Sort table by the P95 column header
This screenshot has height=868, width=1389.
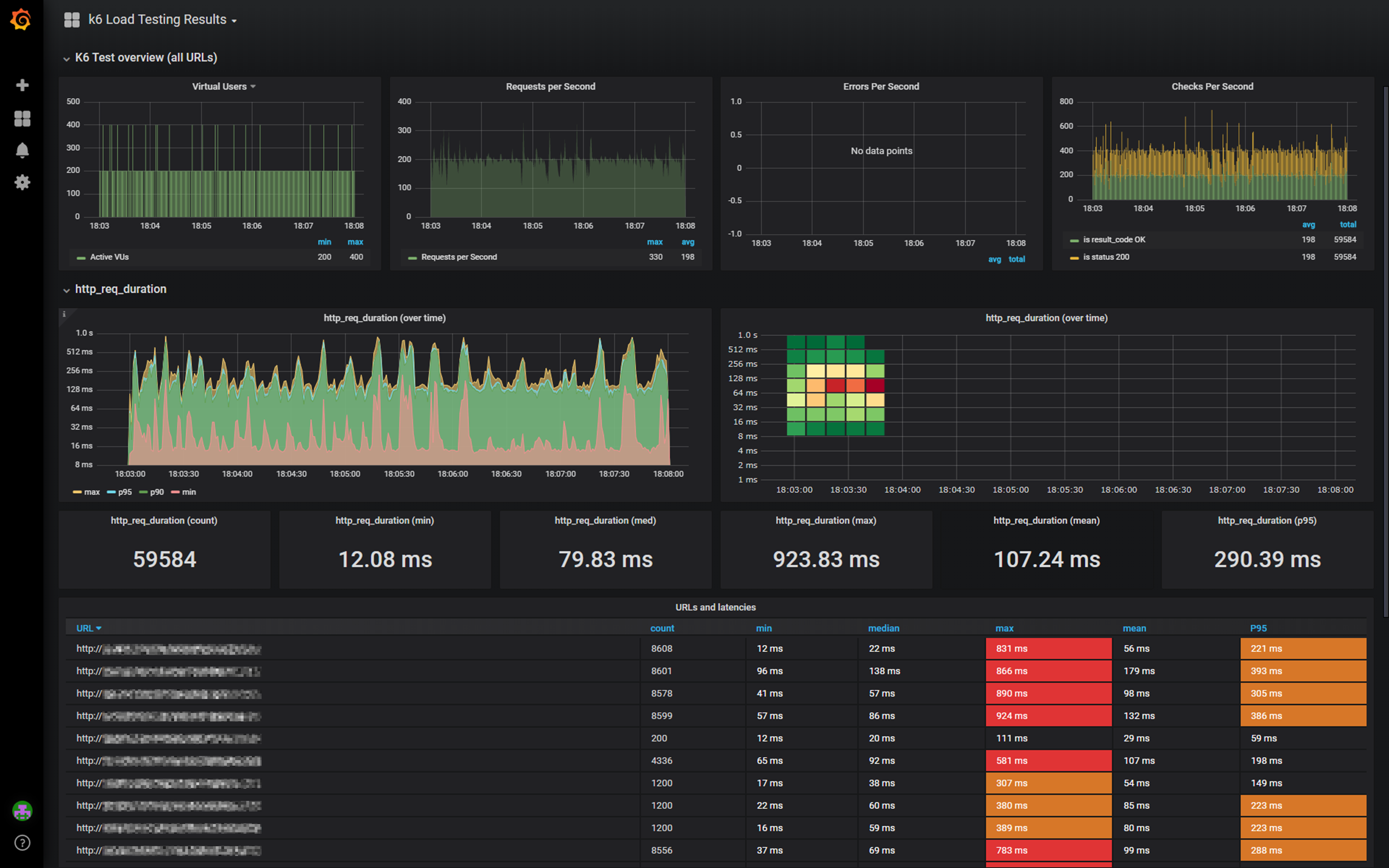coord(1258,628)
